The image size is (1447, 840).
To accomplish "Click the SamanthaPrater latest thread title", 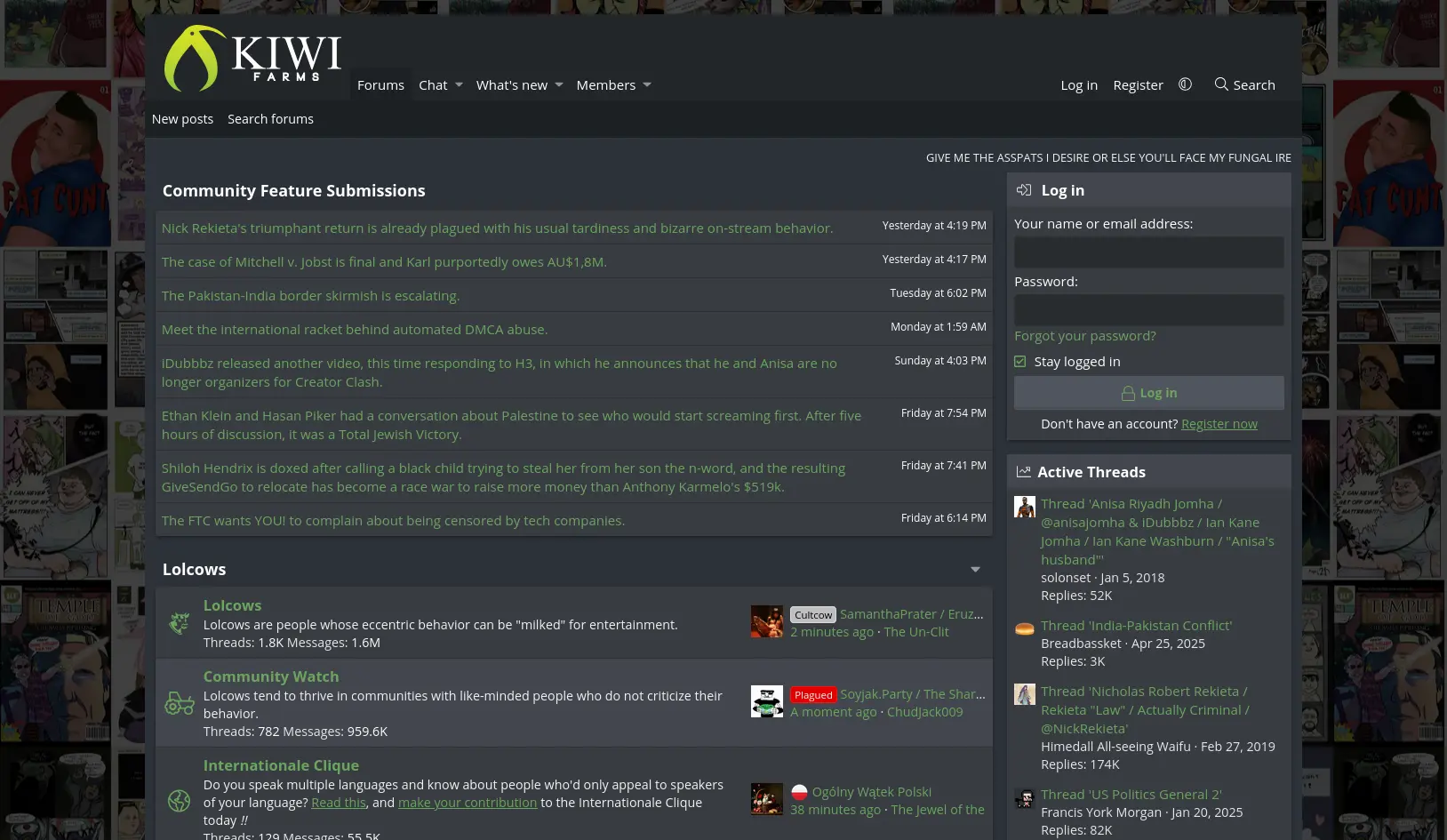I will click(x=912, y=614).
